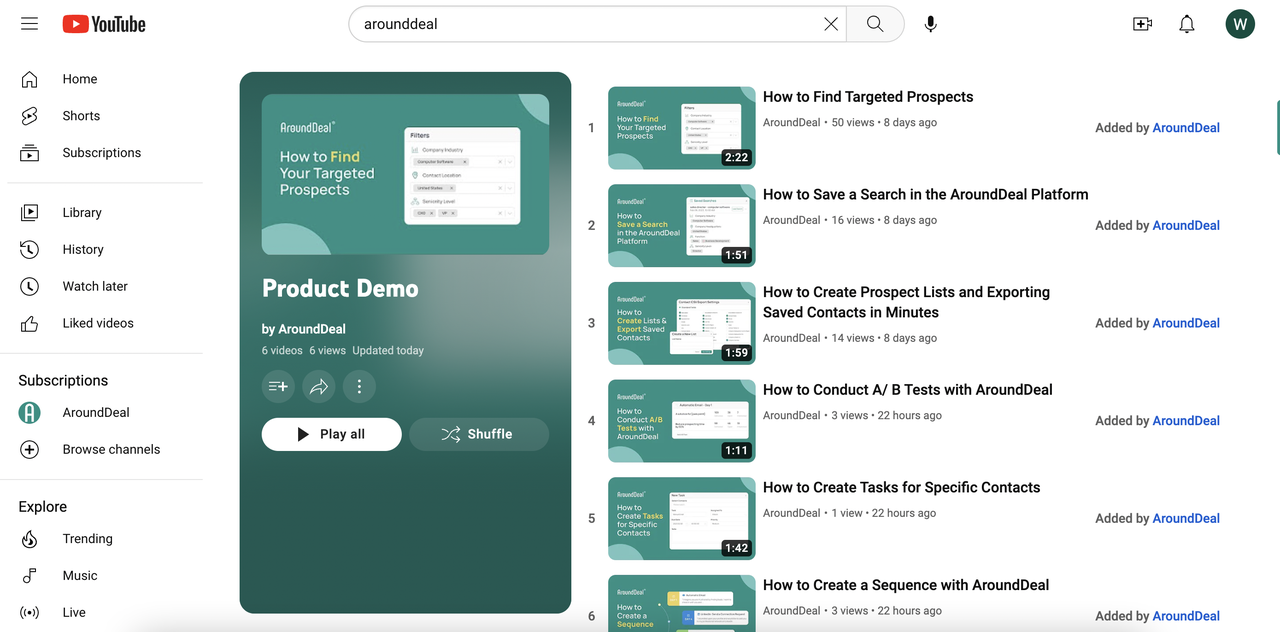Viewport: 1280px width, 632px height.
Task: Open the create video icon
Action: (1142, 24)
